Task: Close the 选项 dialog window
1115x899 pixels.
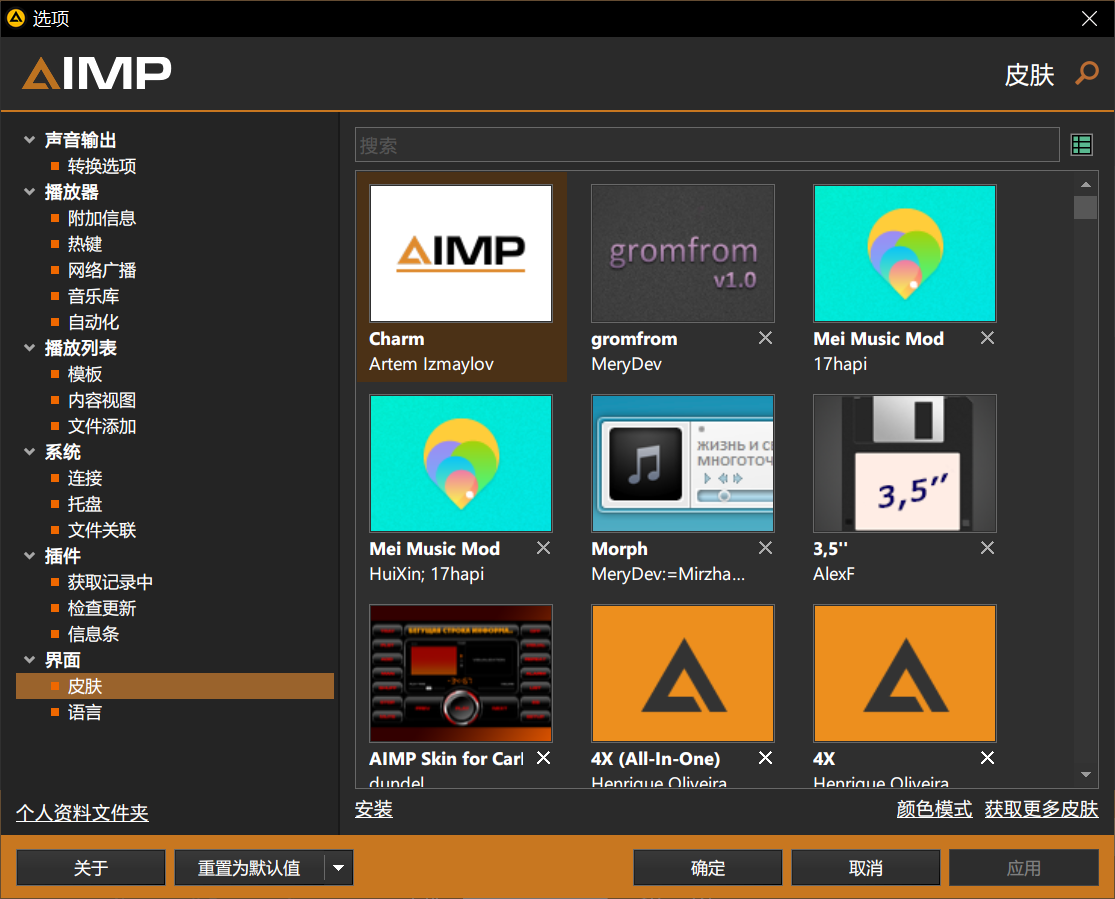Action: pos(1089,18)
